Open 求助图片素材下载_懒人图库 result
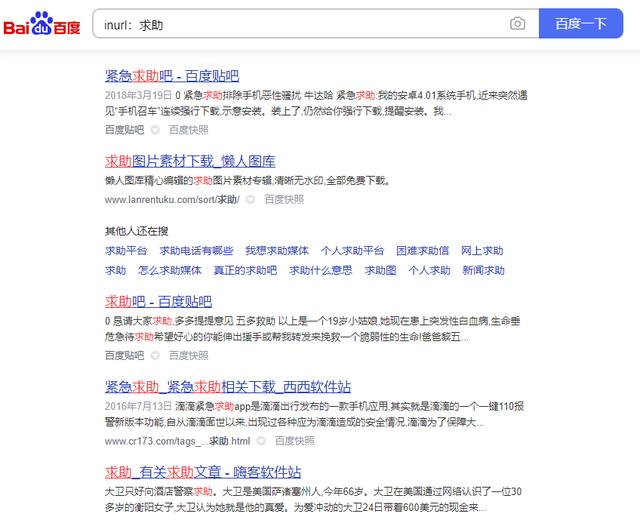640x520 pixels. (190, 161)
